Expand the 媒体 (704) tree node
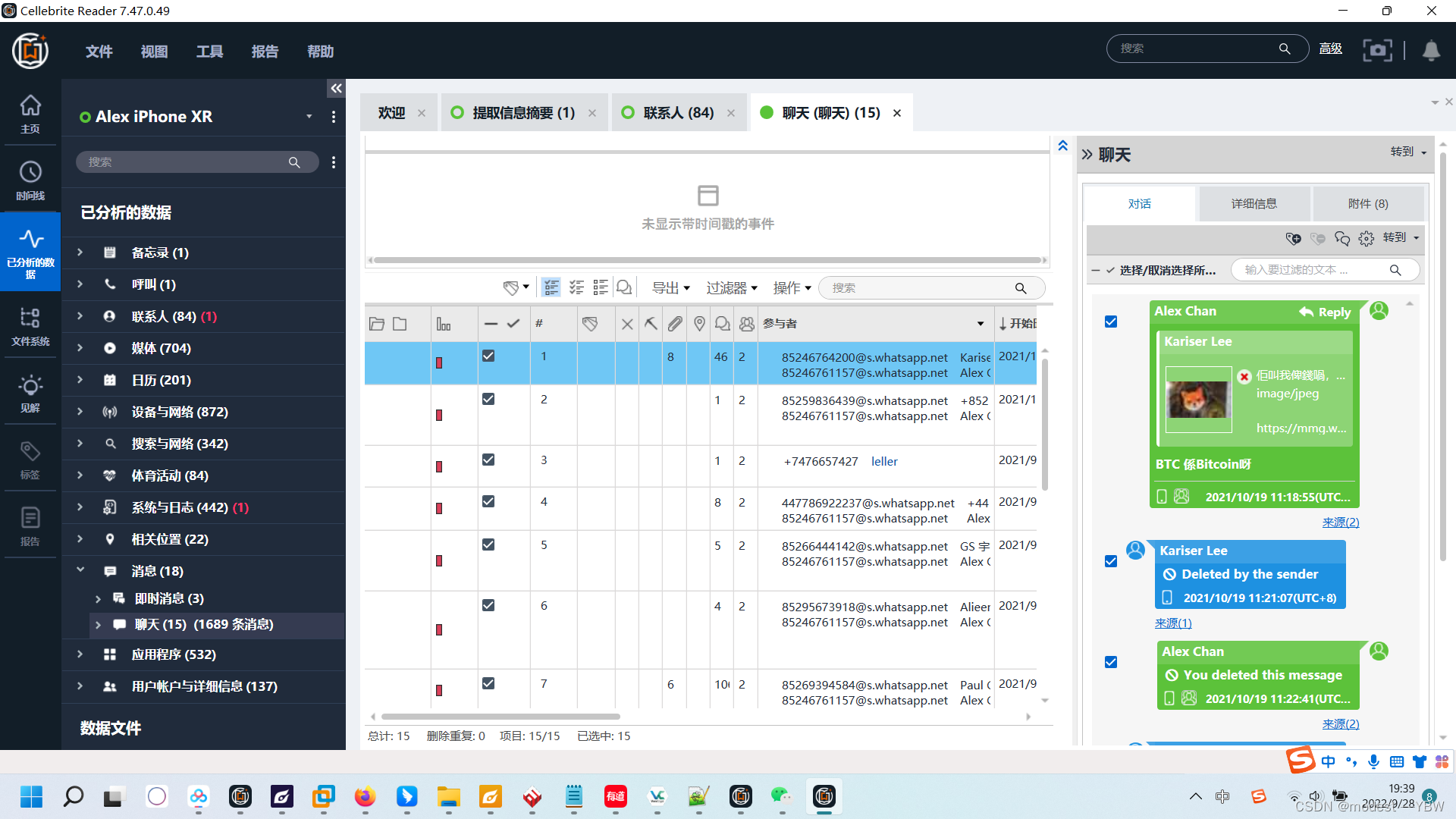This screenshot has height=819, width=1456. click(80, 348)
